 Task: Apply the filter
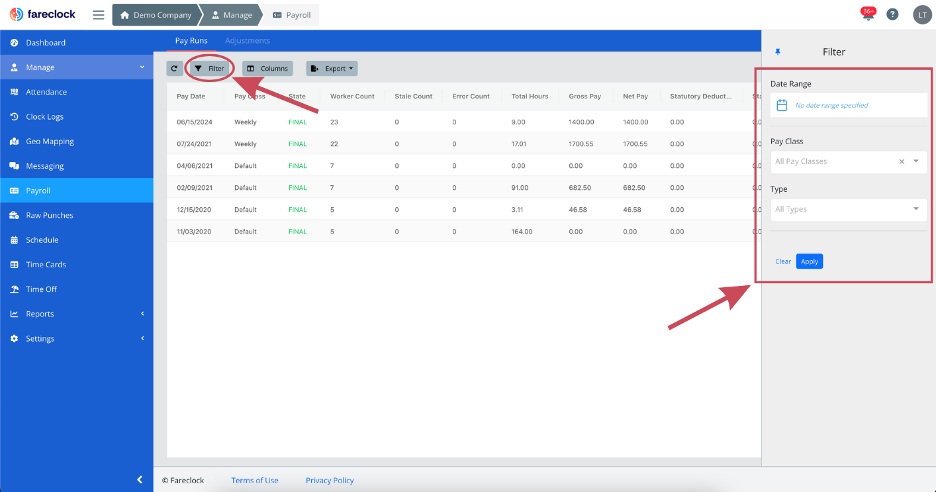coord(809,262)
